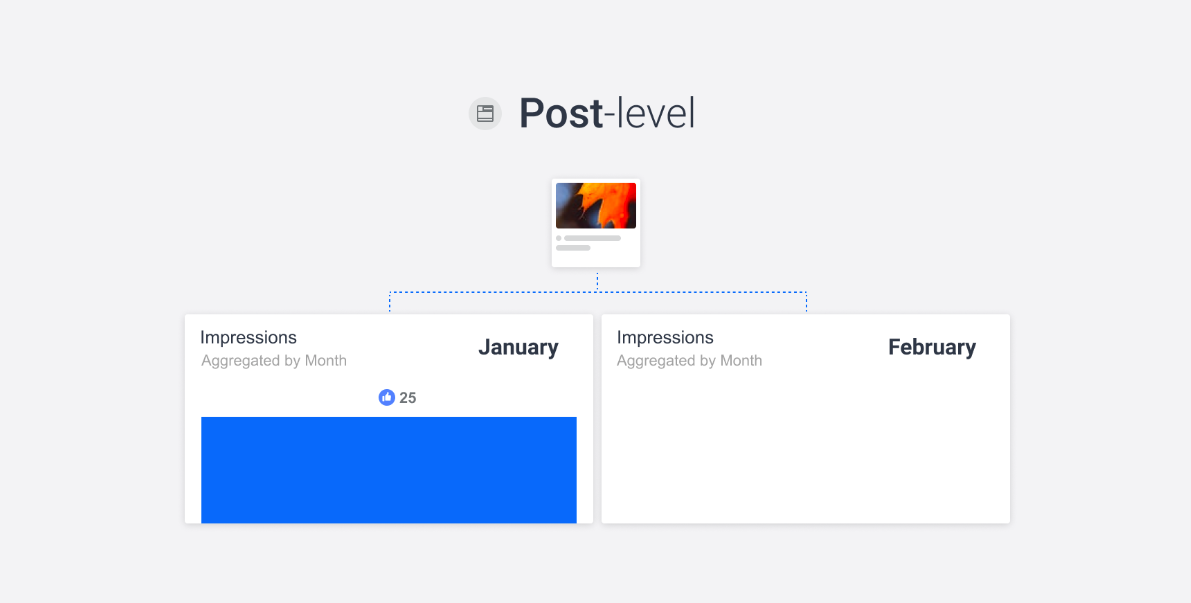Select the bold "Post" word in the heading
The width and height of the screenshot is (1191, 603).
point(560,114)
